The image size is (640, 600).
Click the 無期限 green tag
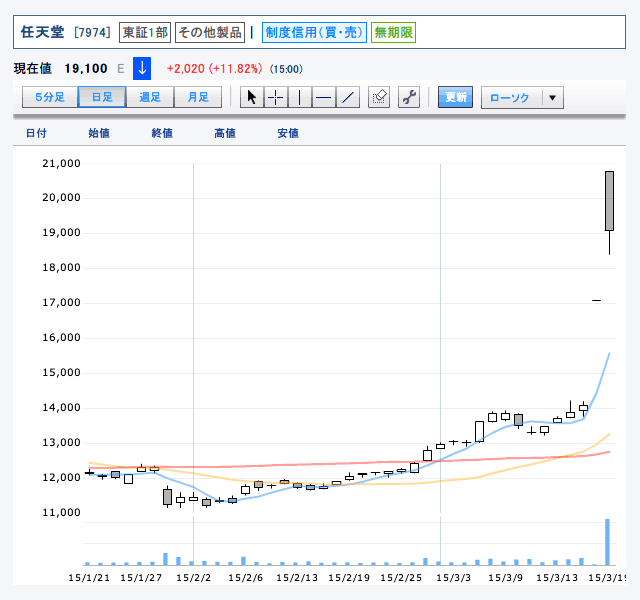393,32
